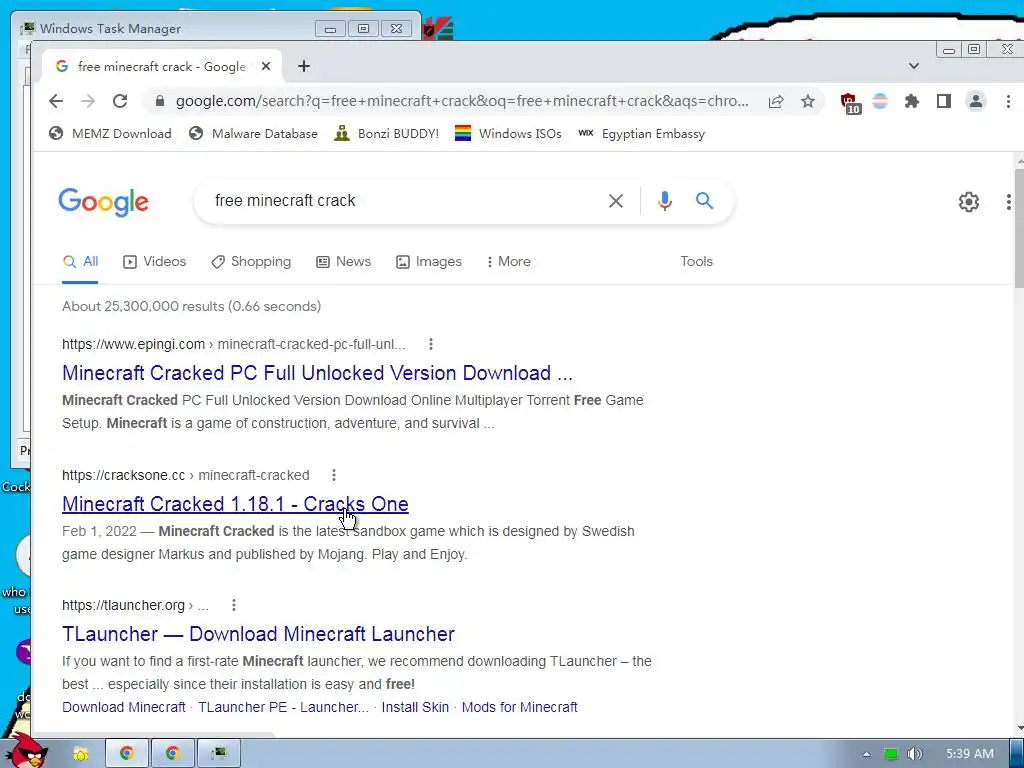The width and height of the screenshot is (1024, 768).
Task: Click the Google logo
Action: (x=103, y=202)
